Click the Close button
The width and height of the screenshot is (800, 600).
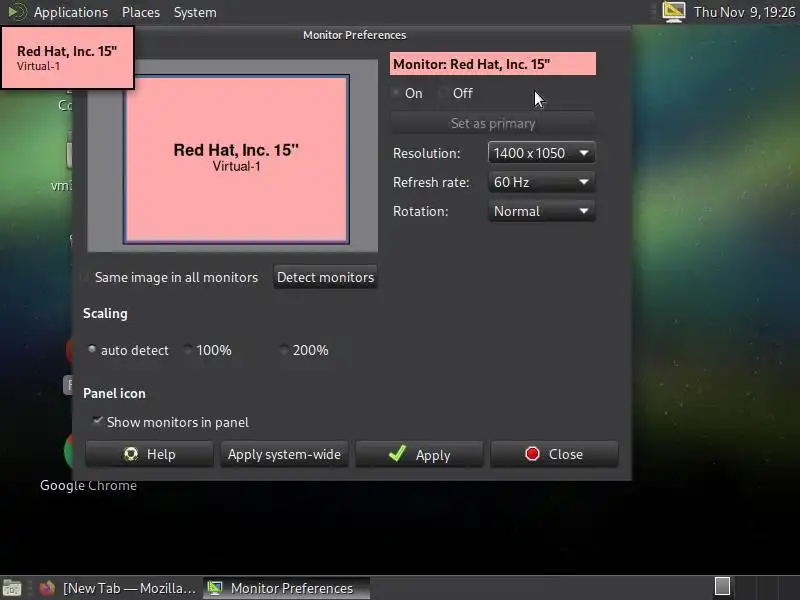[554, 454]
